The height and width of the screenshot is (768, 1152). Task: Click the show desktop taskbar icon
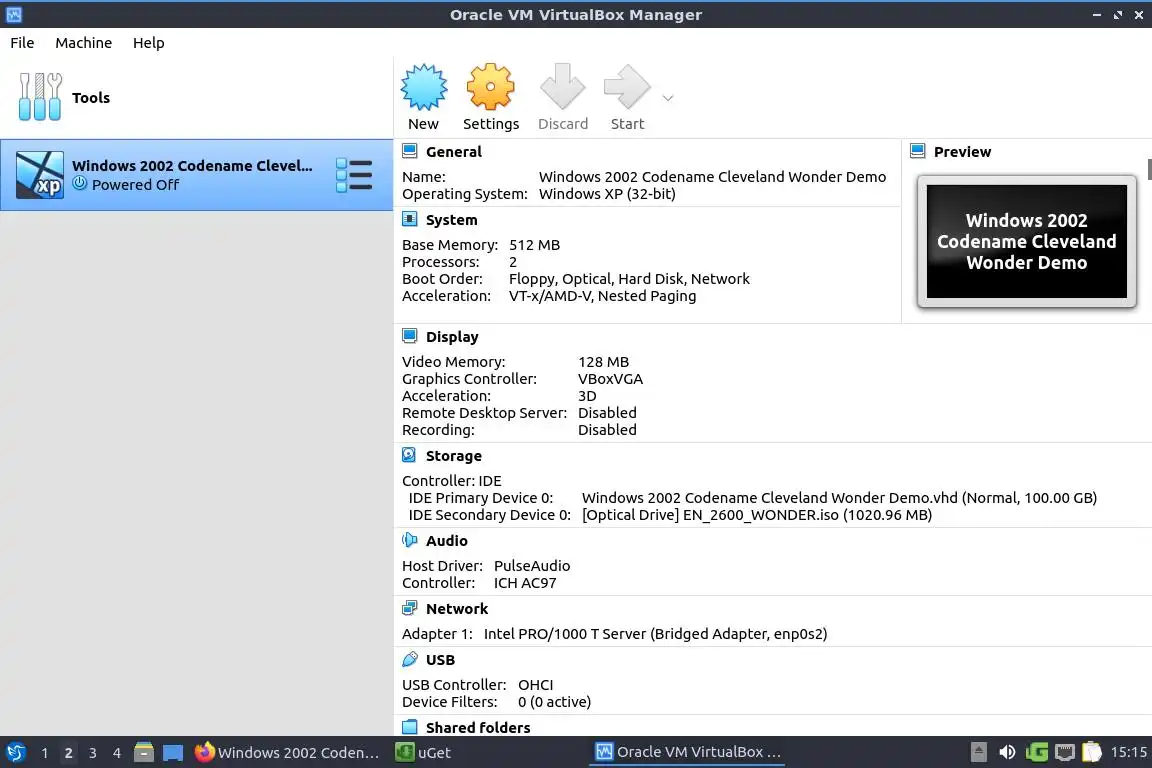(x=173, y=753)
